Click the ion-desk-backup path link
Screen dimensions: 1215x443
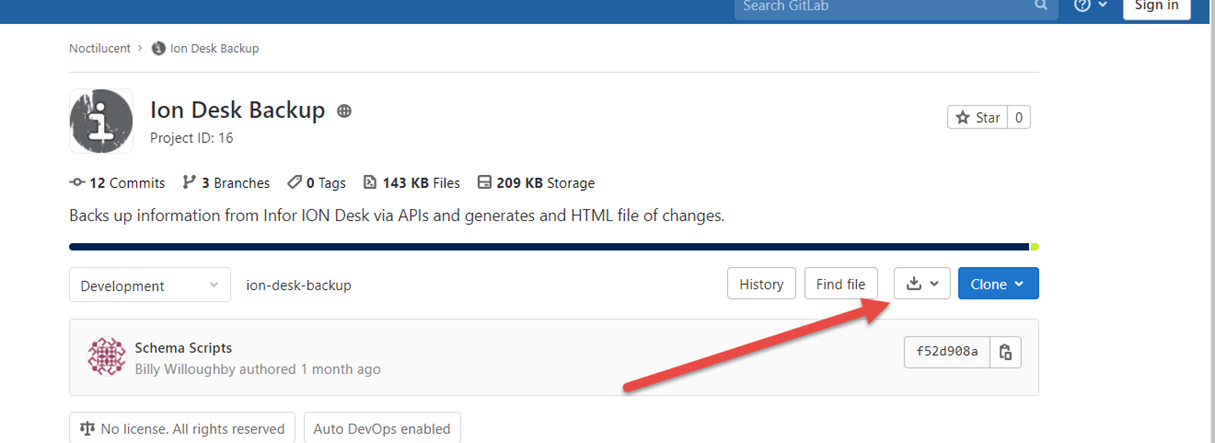click(x=299, y=285)
